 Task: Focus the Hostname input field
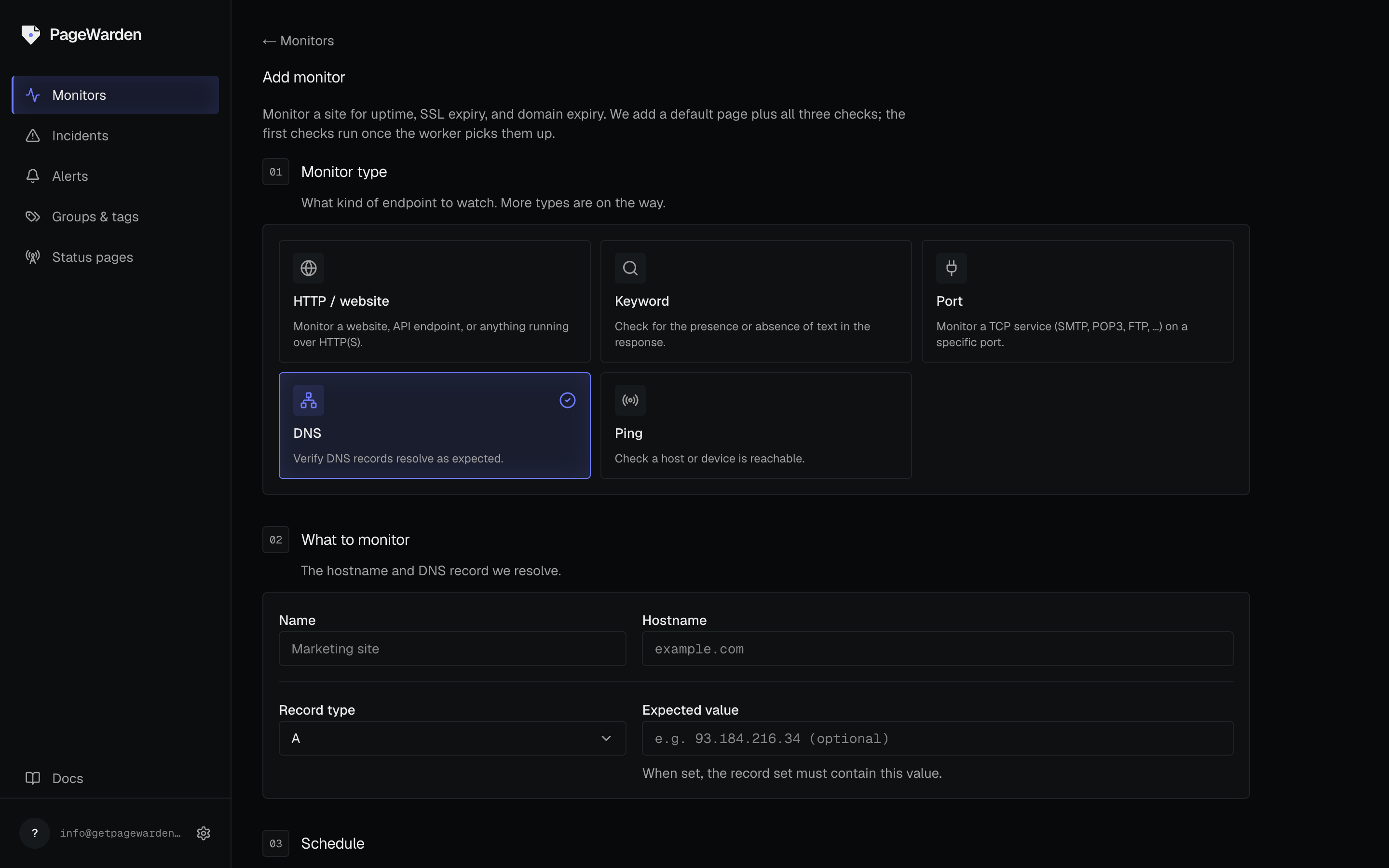[937, 649]
